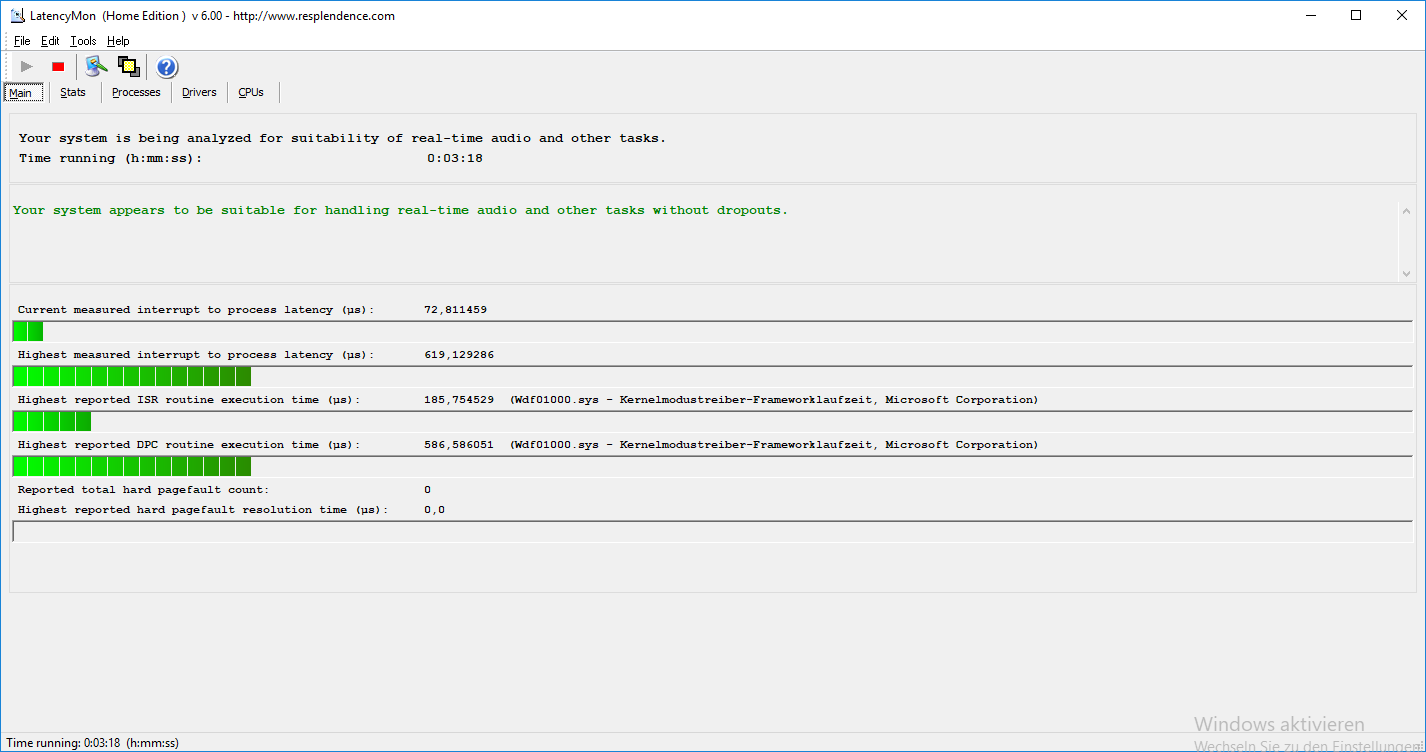Open the Edit menu
Screen dimensions: 1426x752
[50, 41]
